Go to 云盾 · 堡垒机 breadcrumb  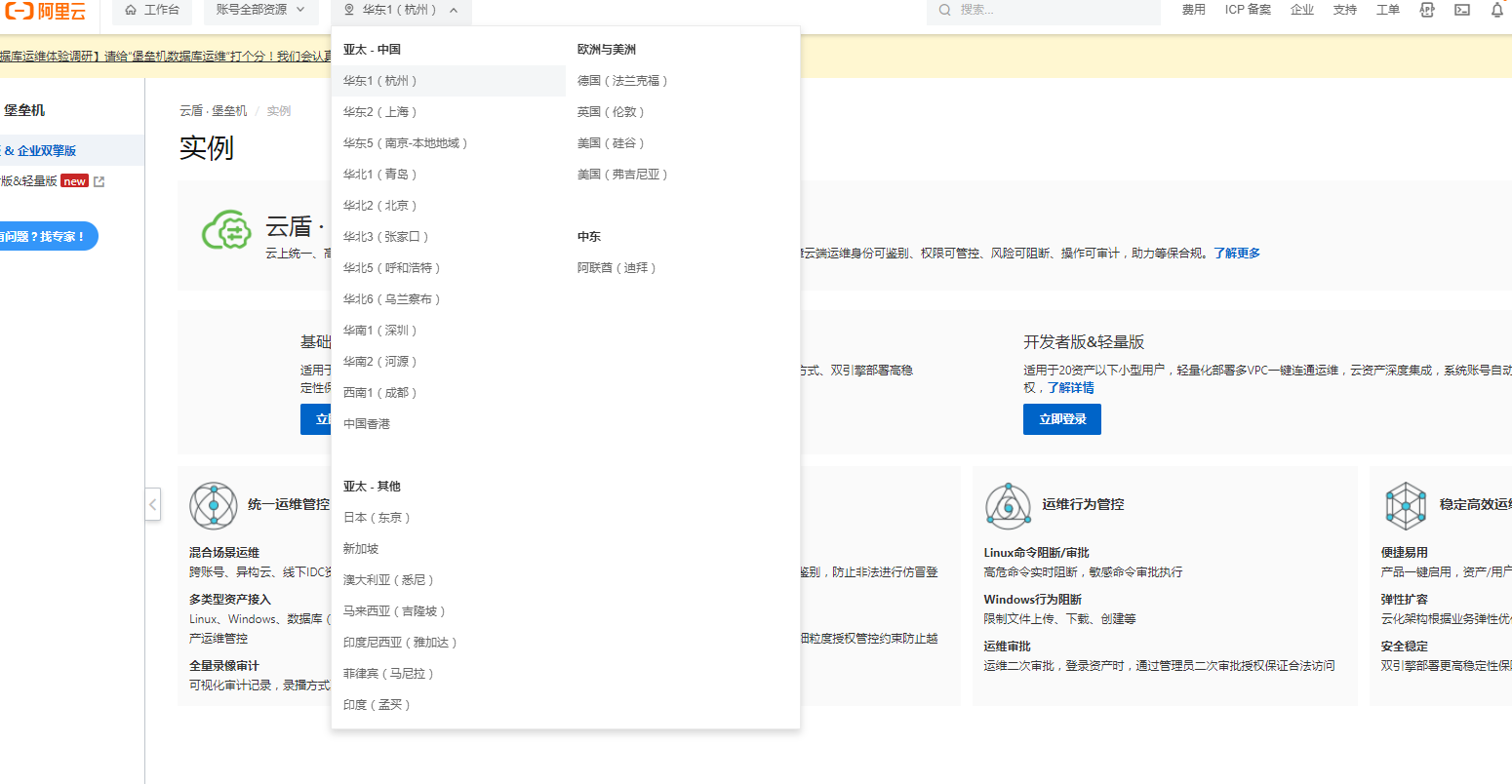pos(214,111)
